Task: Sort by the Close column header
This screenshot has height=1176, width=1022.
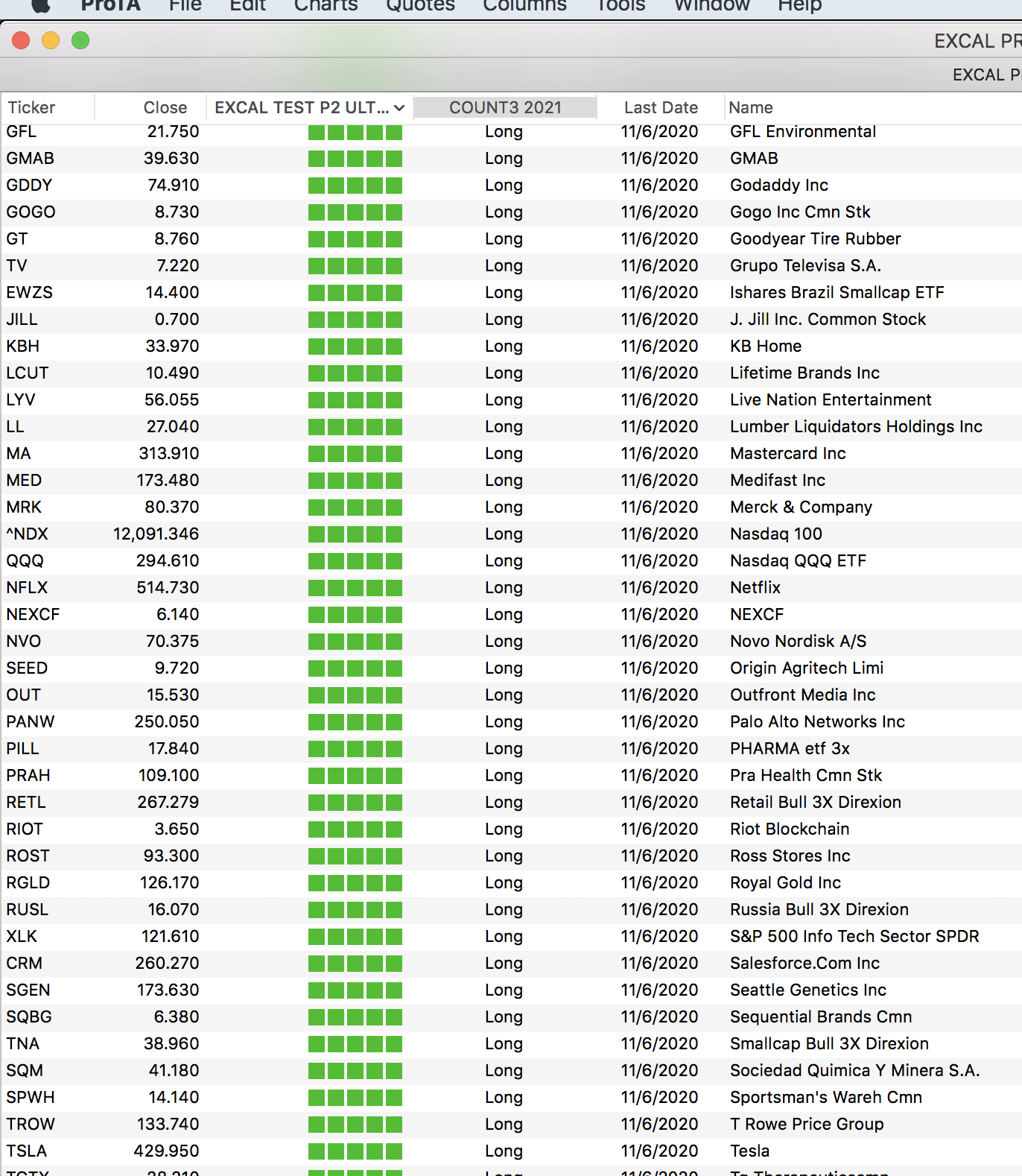Action: (165, 108)
